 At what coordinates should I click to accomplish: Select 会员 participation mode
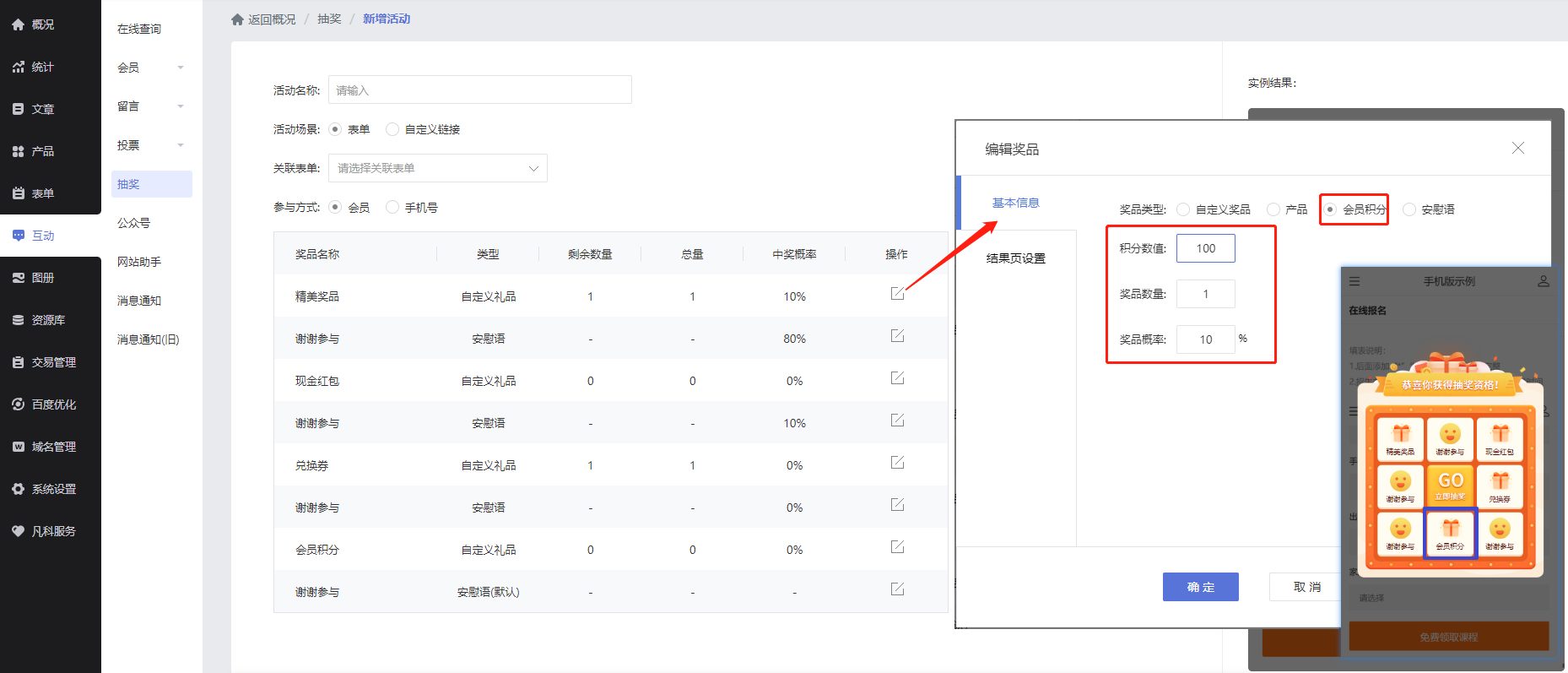pyautogui.click(x=335, y=207)
